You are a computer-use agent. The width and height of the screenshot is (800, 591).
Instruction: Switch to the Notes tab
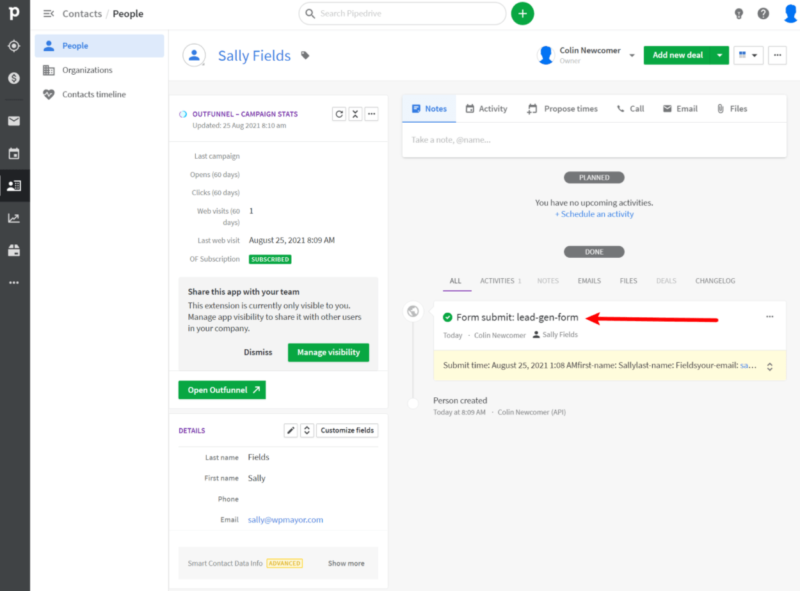click(x=429, y=109)
